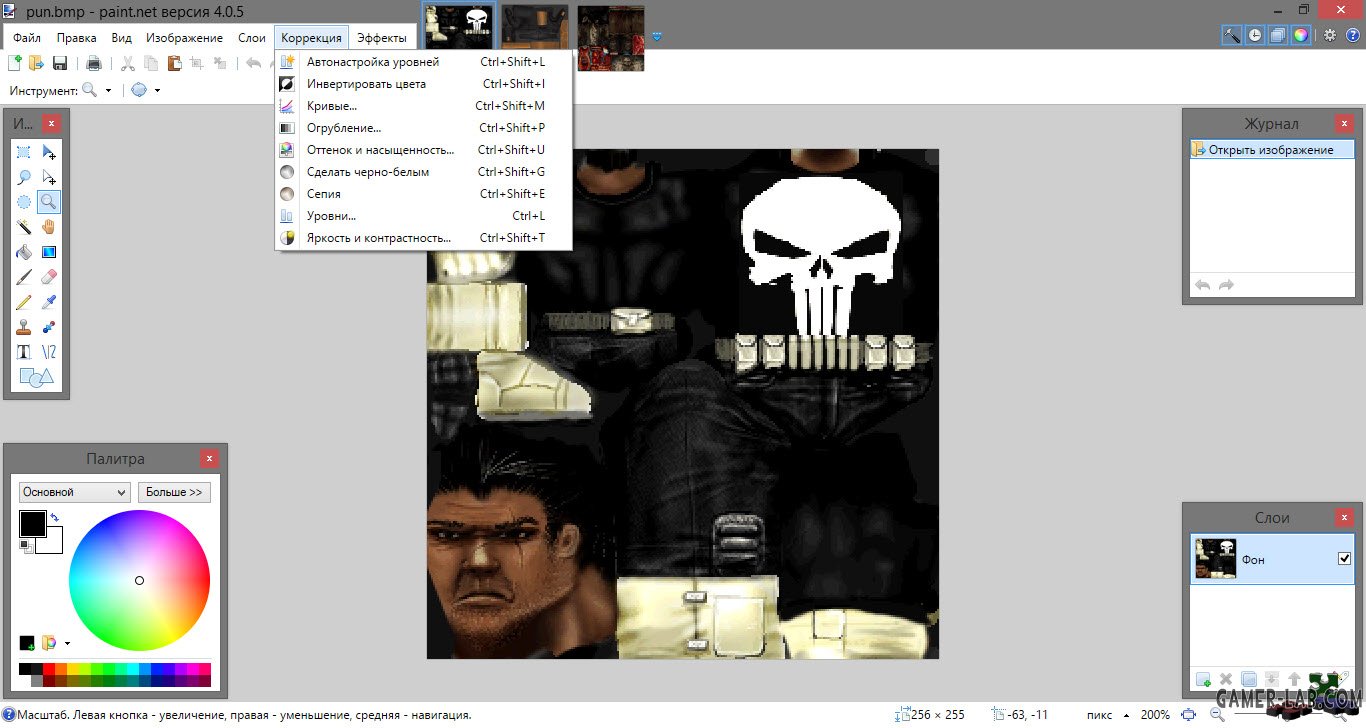Click the Paste clipboard icon
1366x728 pixels.
175,63
